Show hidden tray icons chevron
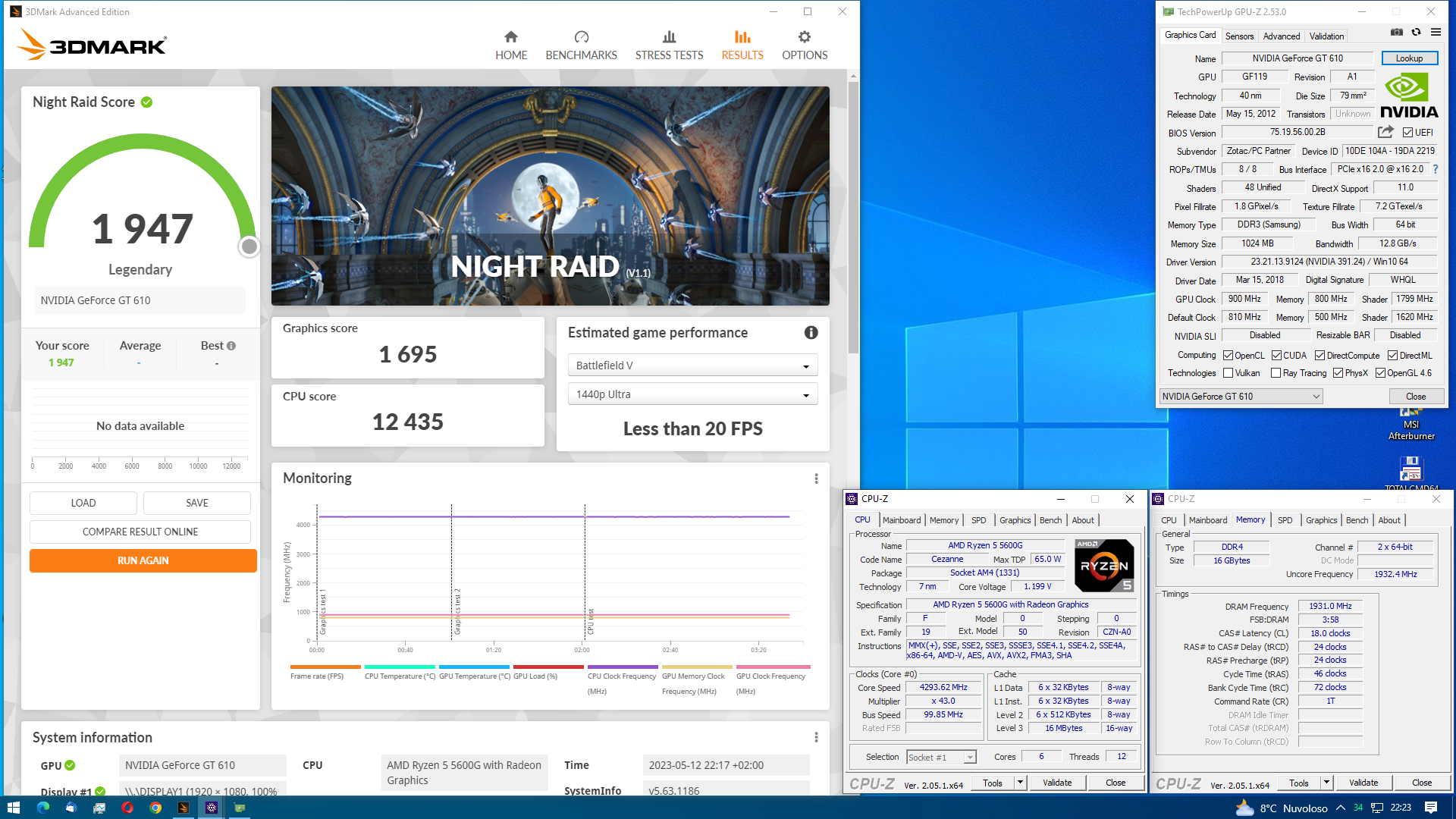This screenshot has height=819, width=1456. (x=1341, y=808)
